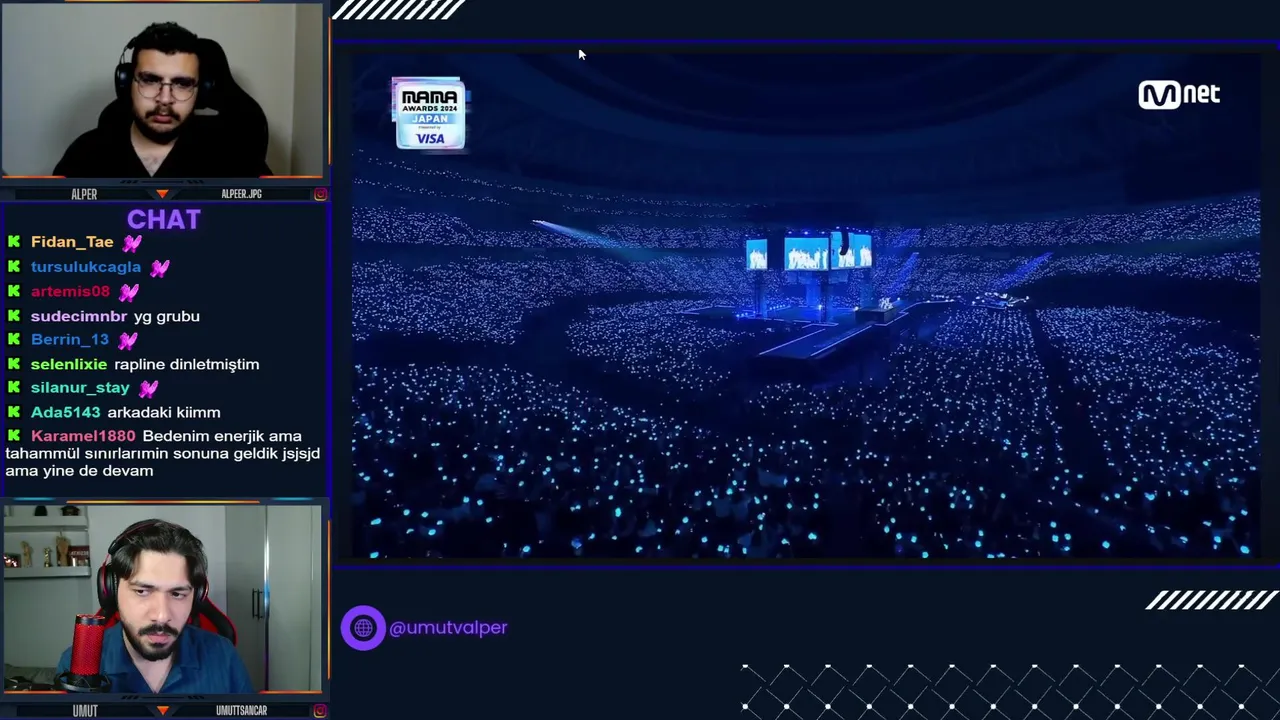Click the orange triangle under Alper's webcam
The width and height of the screenshot is (1280, 720).
pyautogui.click(x=163, y=194)
